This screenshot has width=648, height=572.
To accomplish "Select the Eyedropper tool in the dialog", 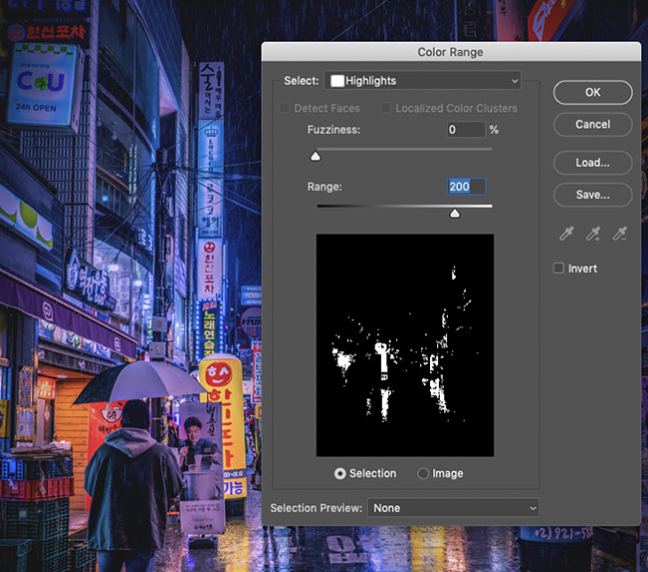I will coord(567,234).
